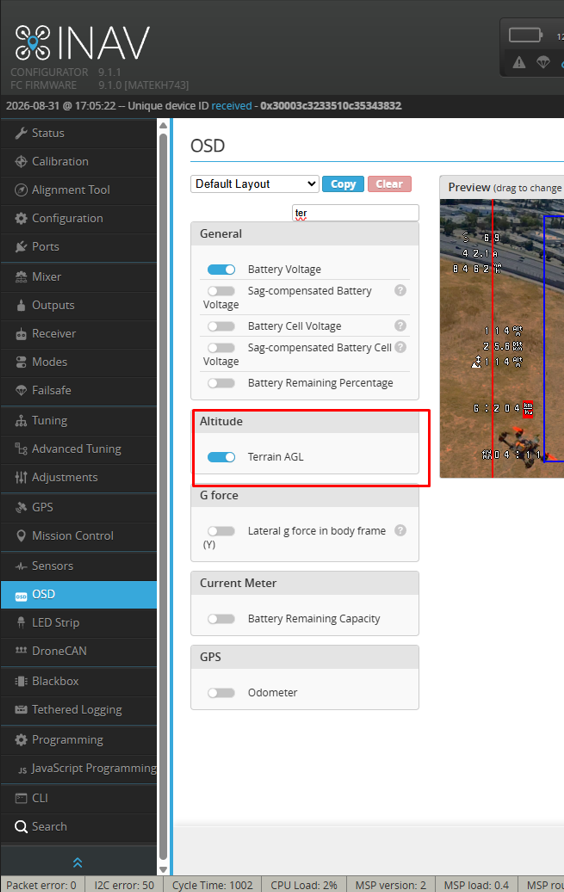Disable the Battery Voltage toggle
The width and height of the screenshot is (564, 892).
tap(221, 270)
